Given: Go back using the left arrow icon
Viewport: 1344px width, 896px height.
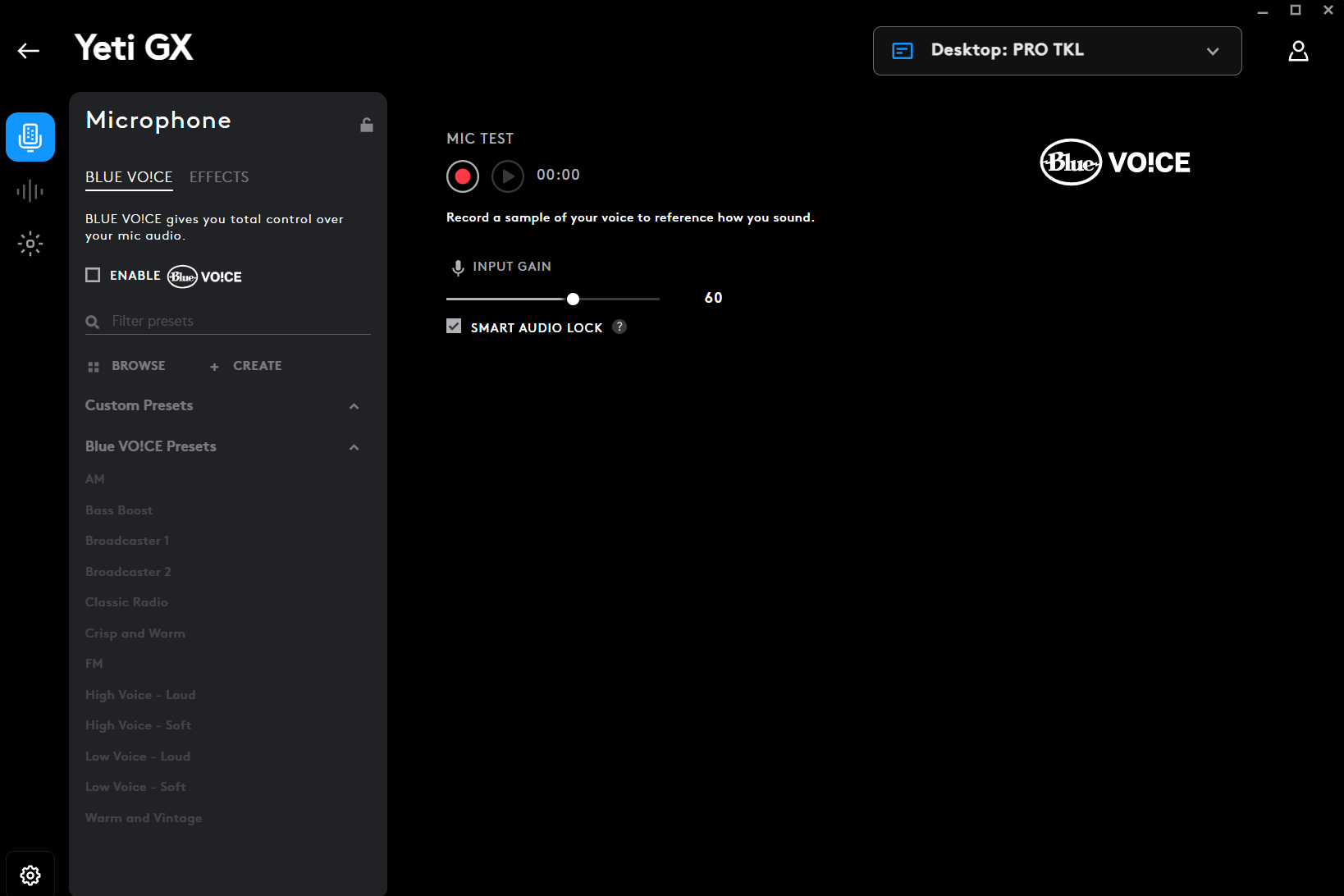Looking at the screenshot, I should [x=29, y=51].
